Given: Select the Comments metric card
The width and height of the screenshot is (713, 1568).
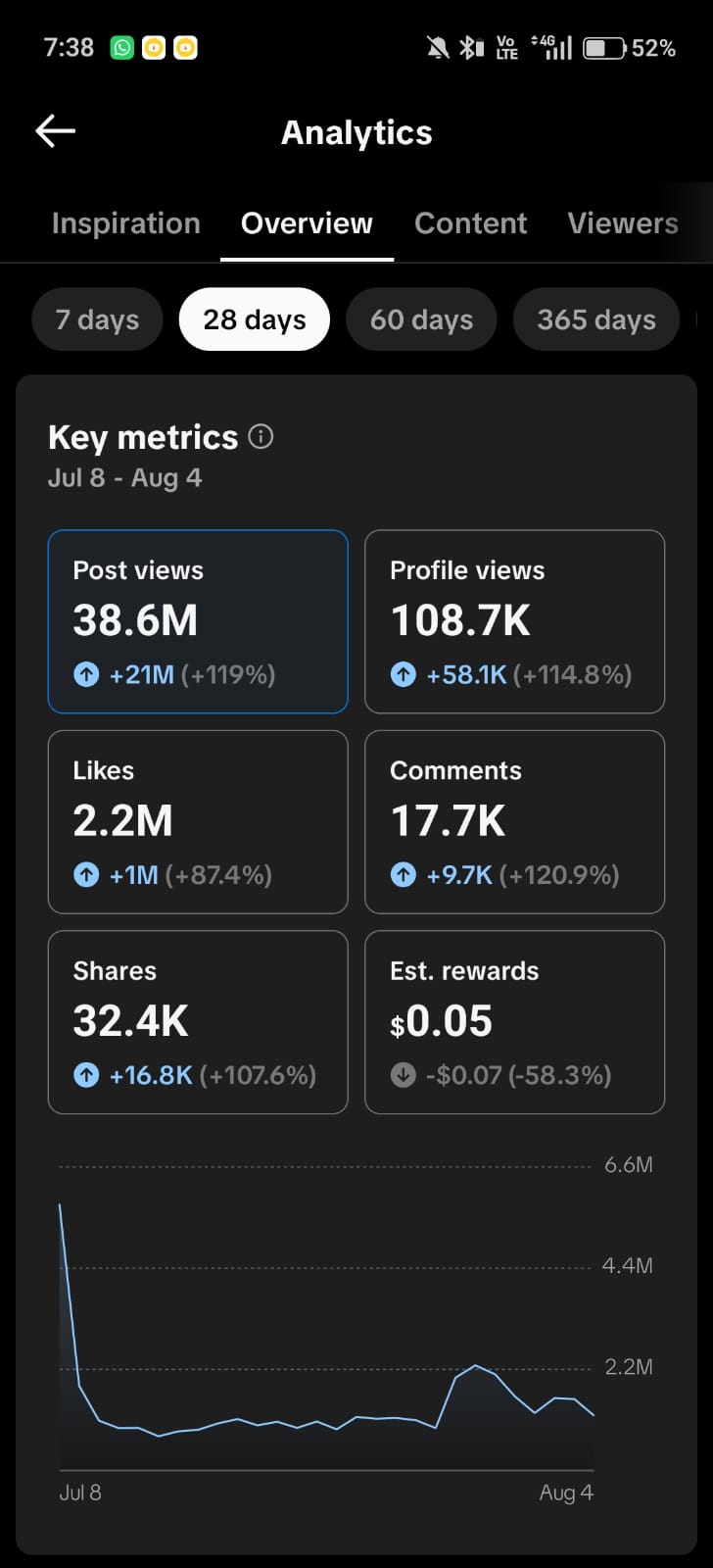Looking at the screenshot, I should click(515, 821).
